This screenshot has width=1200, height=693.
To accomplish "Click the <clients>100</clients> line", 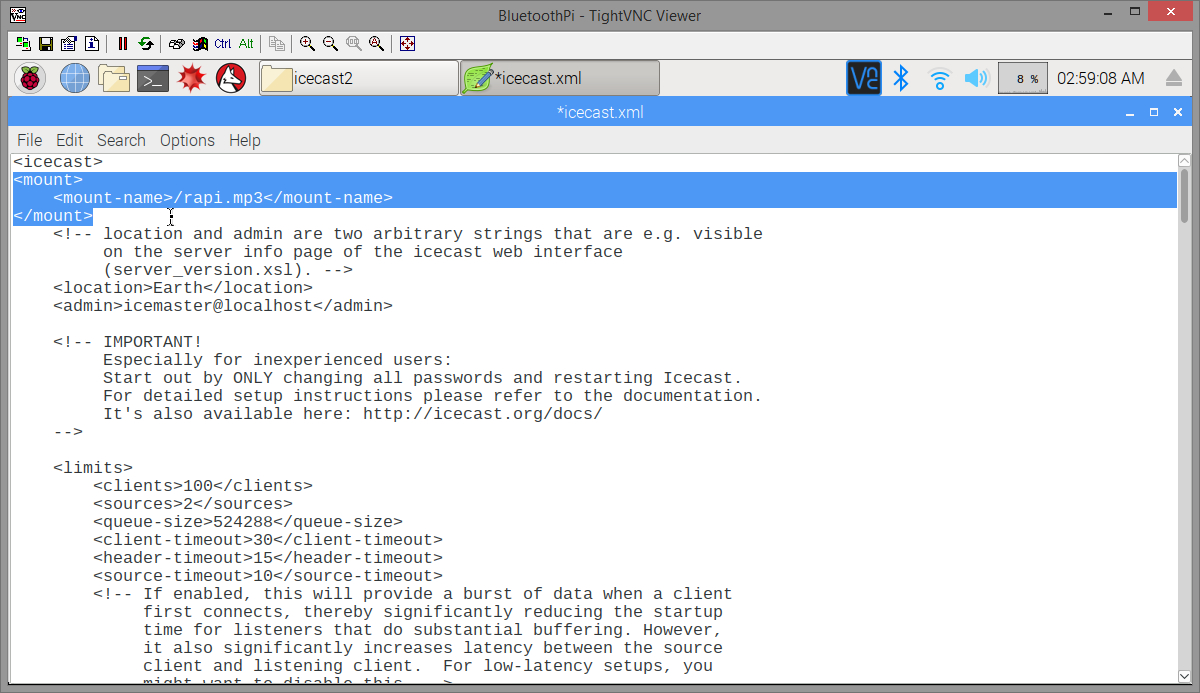I will click(203, 486).
